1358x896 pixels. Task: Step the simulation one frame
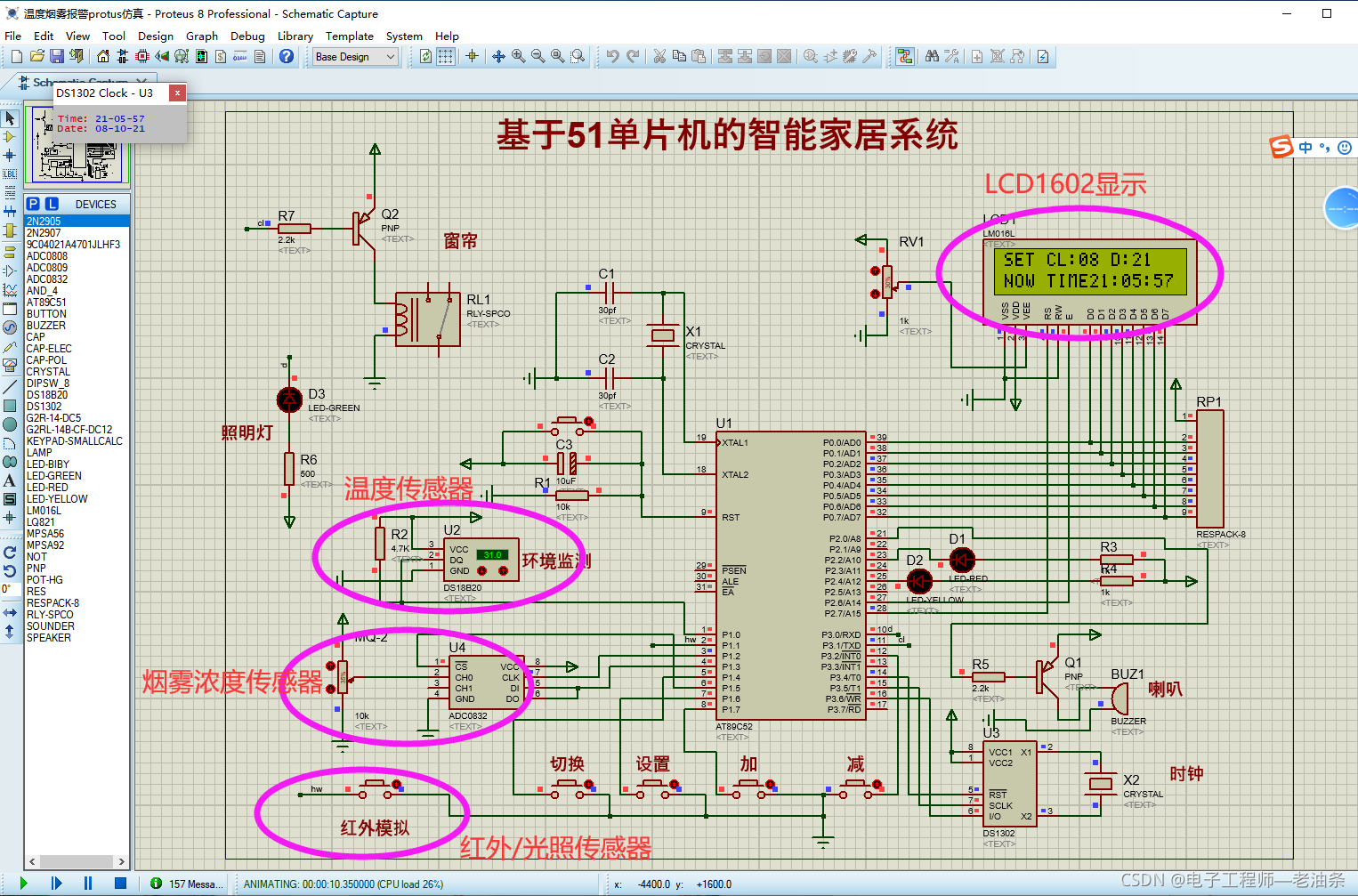(x=56, y=883)
